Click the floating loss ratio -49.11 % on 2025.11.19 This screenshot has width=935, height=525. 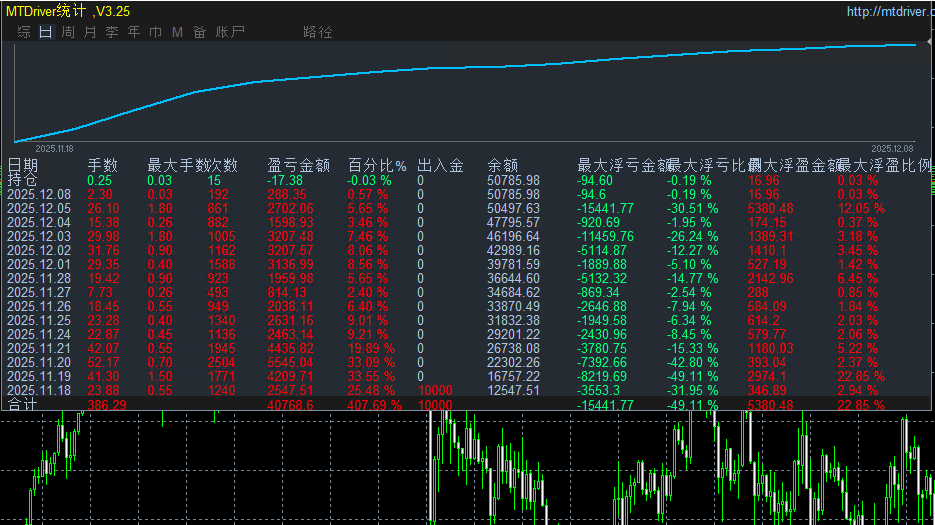pyautogui.click(x=692, y=376)
